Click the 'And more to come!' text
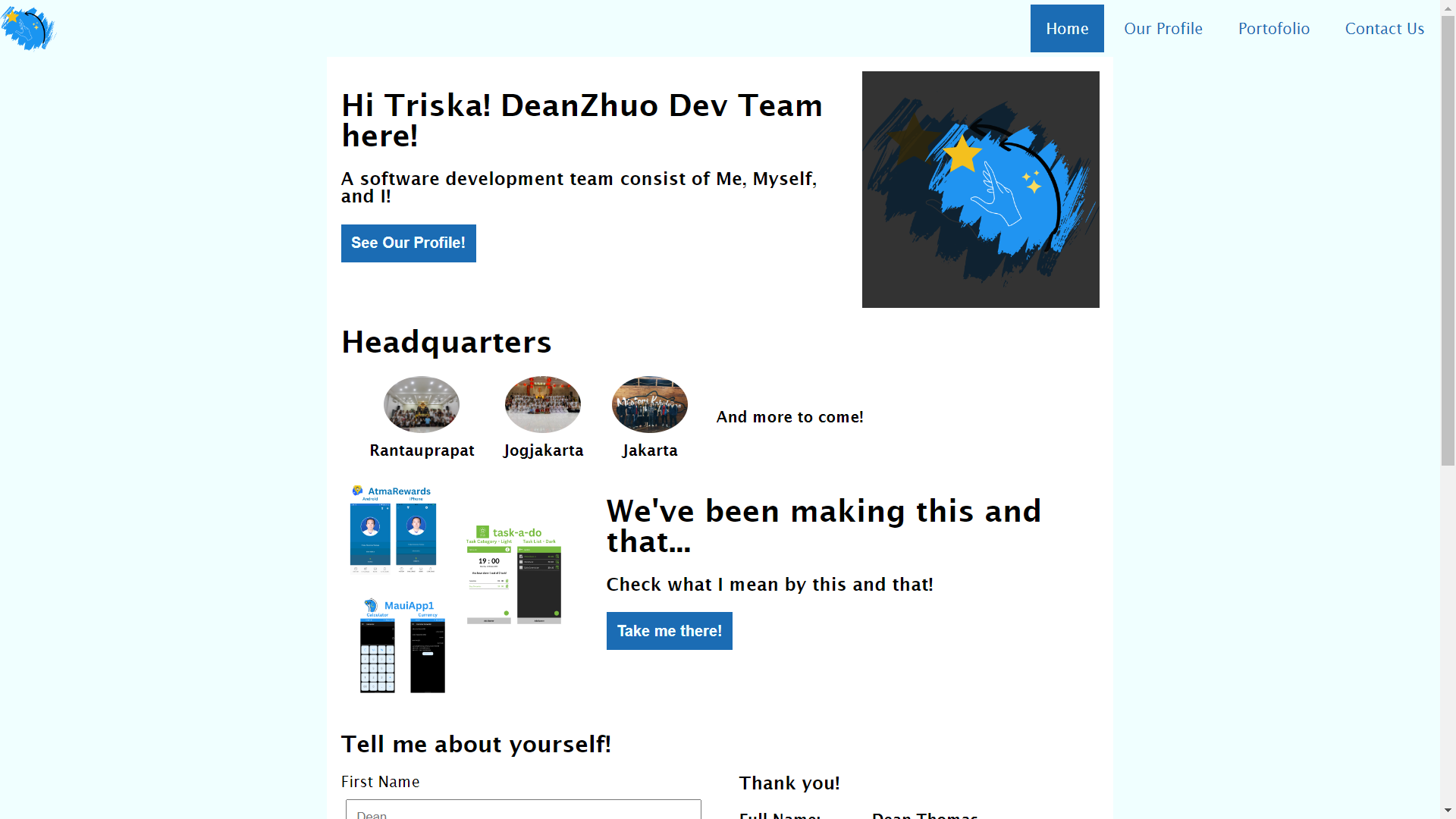 click(789, 417)
